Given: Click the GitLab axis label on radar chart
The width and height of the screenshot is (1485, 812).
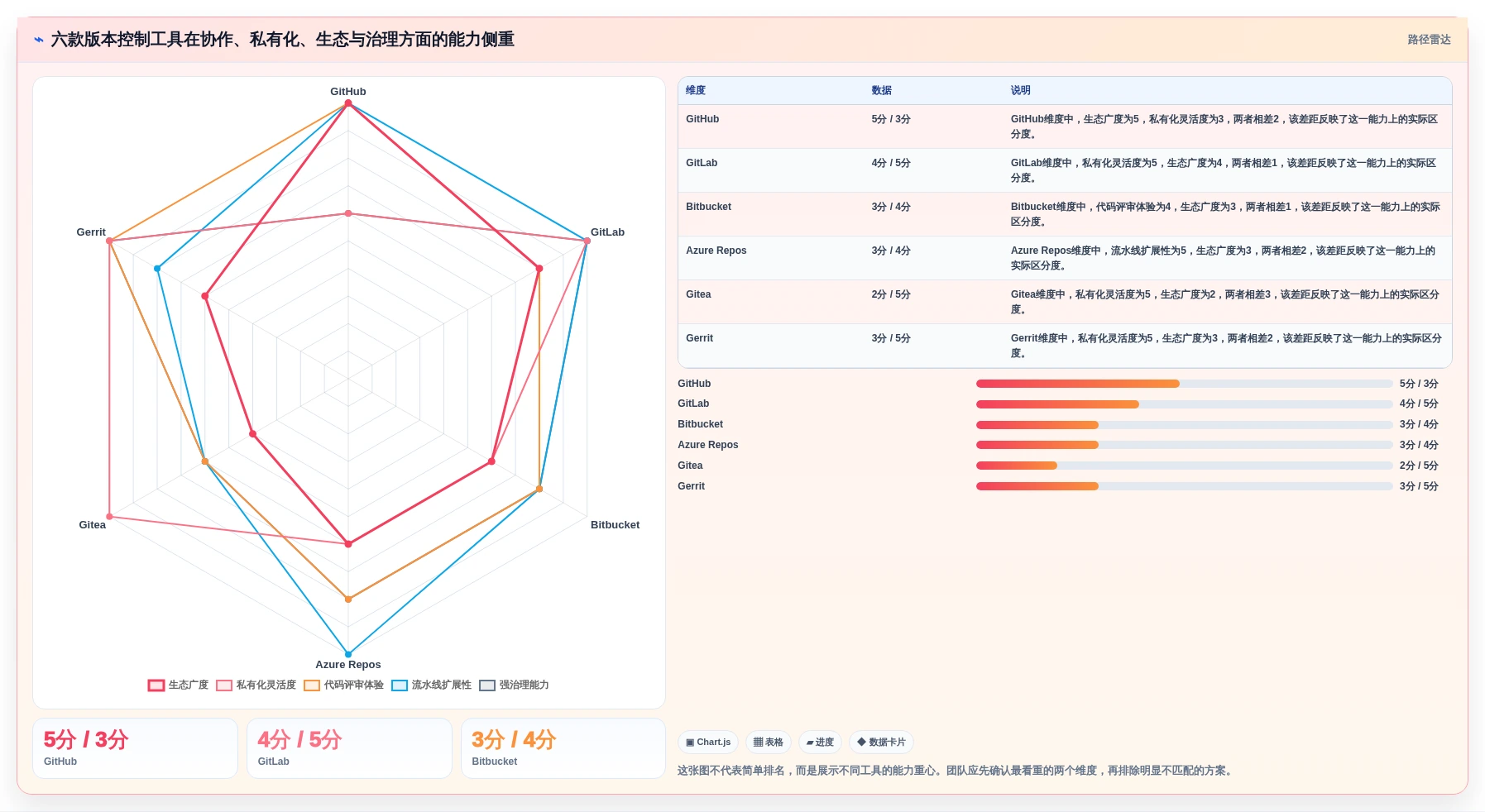Looking at the screenshot, I should tap(607, 232).
